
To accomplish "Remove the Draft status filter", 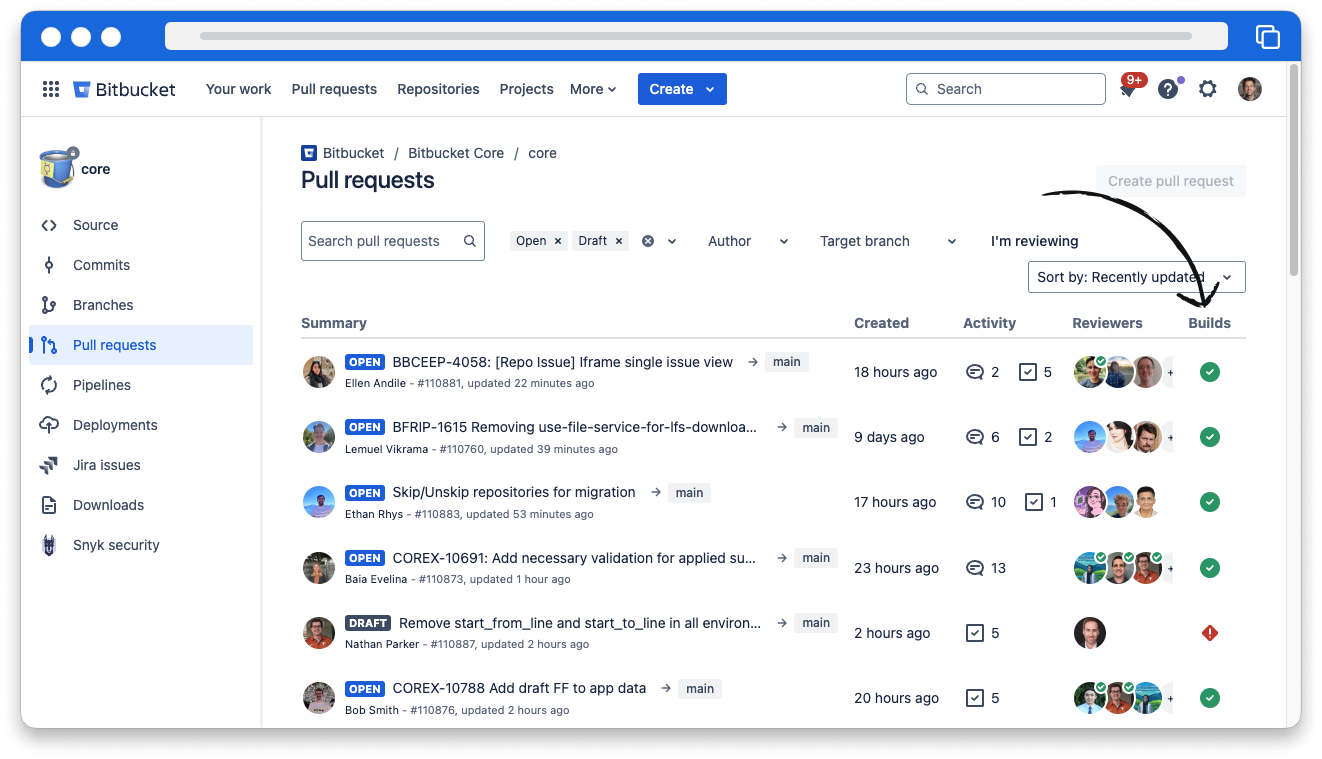I will tap(619, 241).
